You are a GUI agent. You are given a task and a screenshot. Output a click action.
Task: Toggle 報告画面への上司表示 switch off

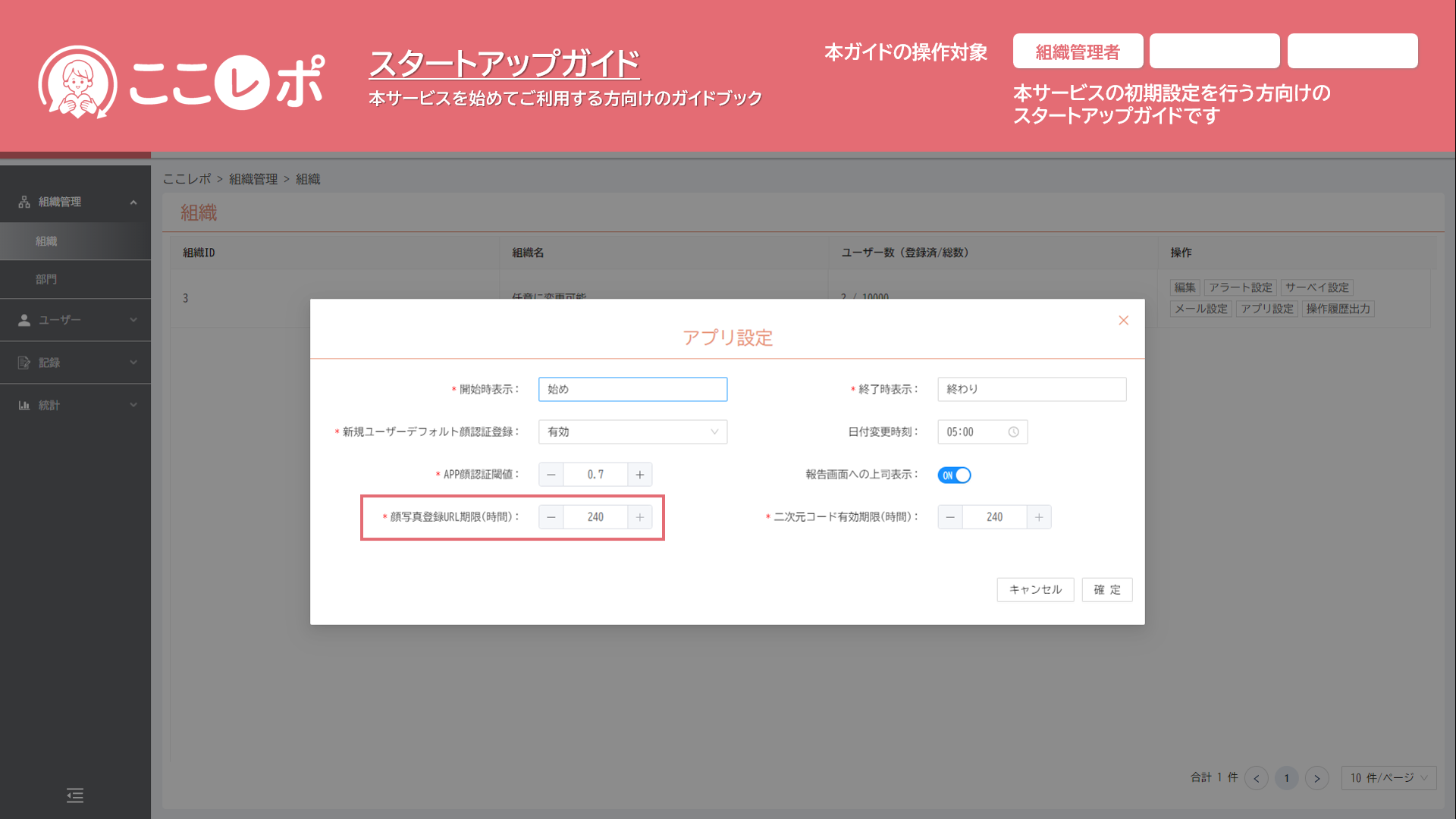pos(954,475)
